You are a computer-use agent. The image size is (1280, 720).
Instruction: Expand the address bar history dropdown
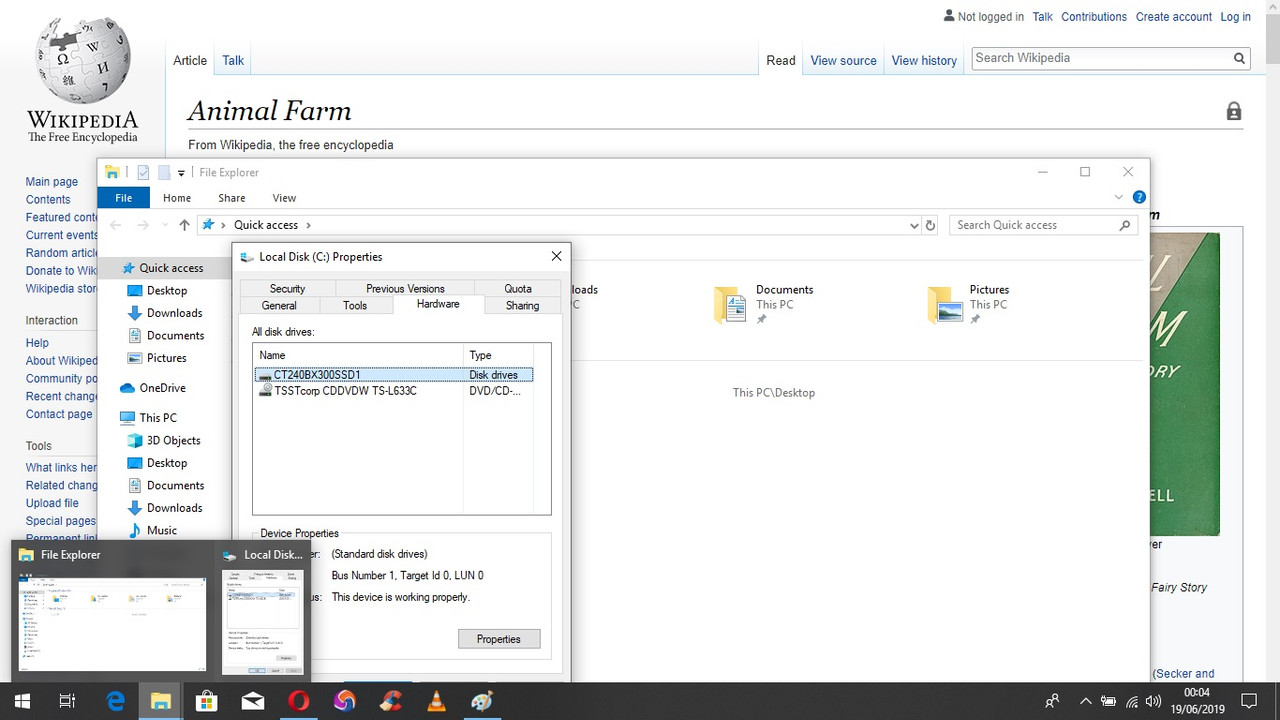(913, 225)
